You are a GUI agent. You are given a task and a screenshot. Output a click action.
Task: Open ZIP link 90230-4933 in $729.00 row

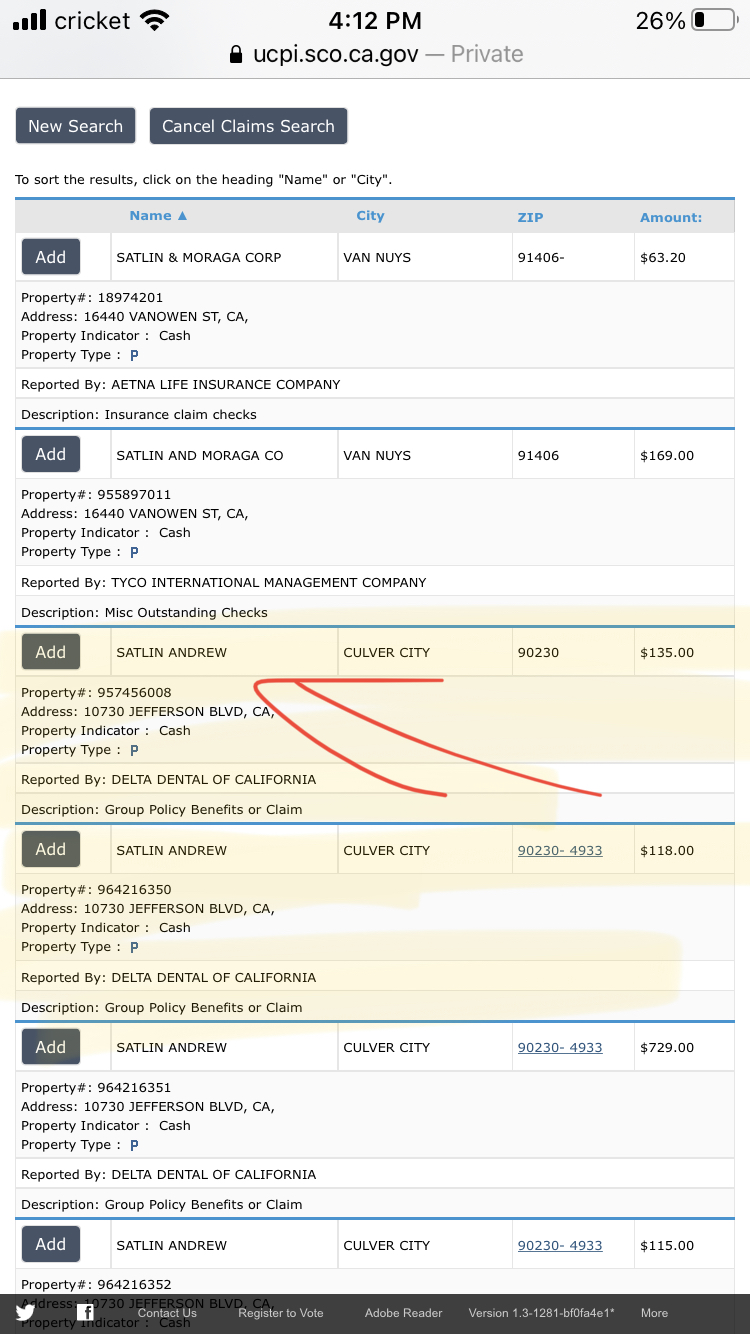pos(560,1047)
